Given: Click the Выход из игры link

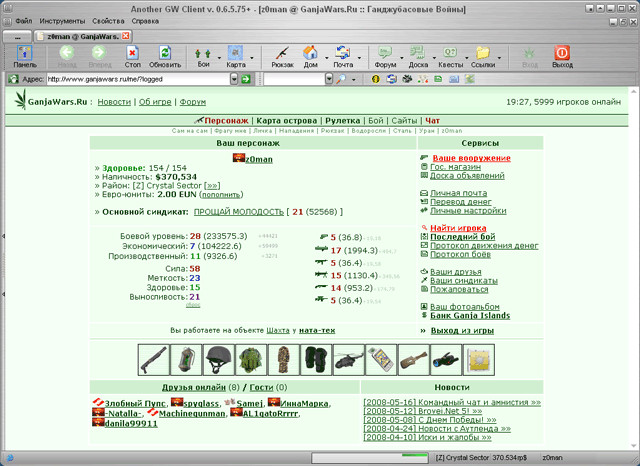Looking at the screenshot, I should [462, 331].
